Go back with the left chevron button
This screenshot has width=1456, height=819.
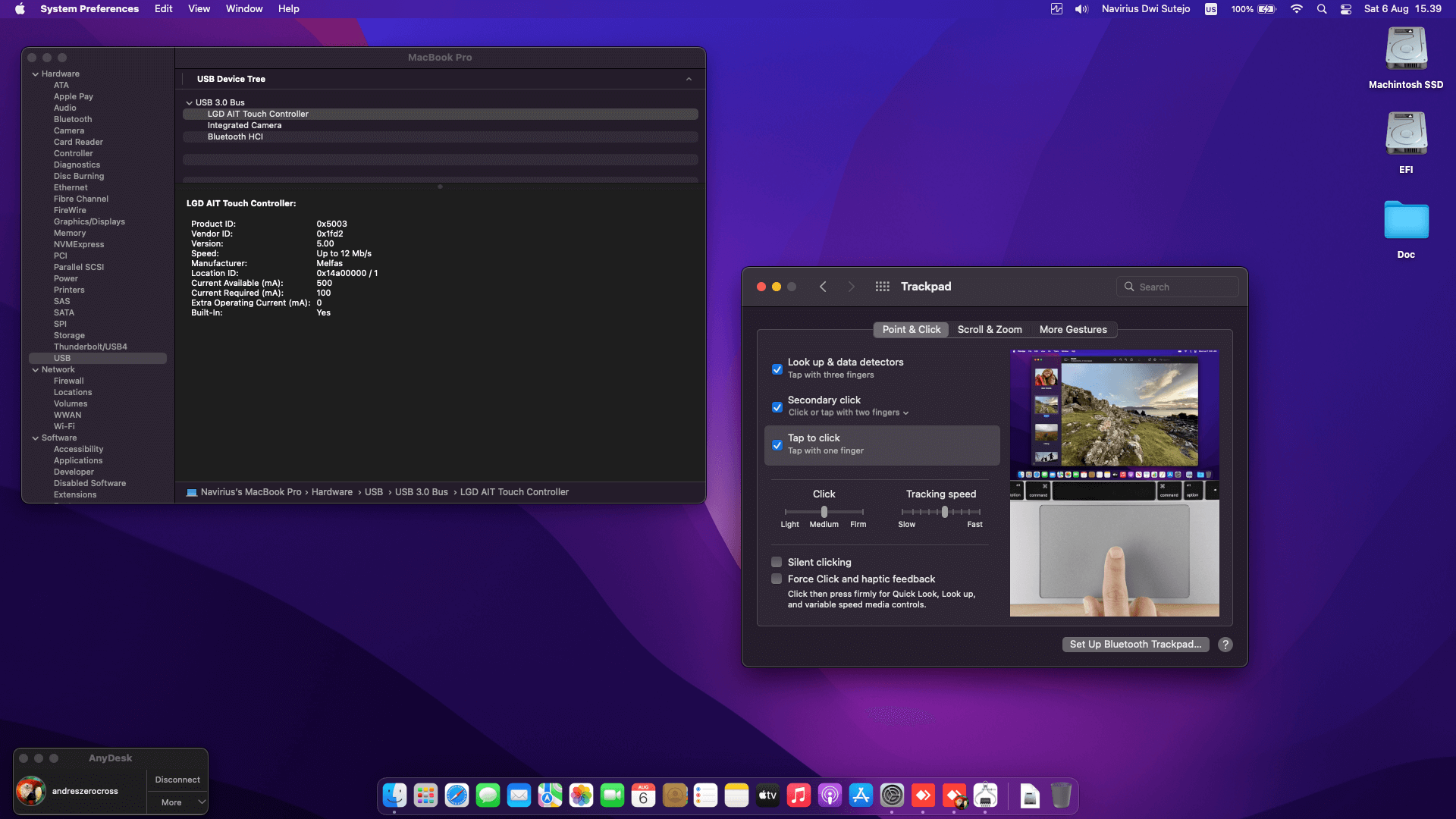pos(823,287)
